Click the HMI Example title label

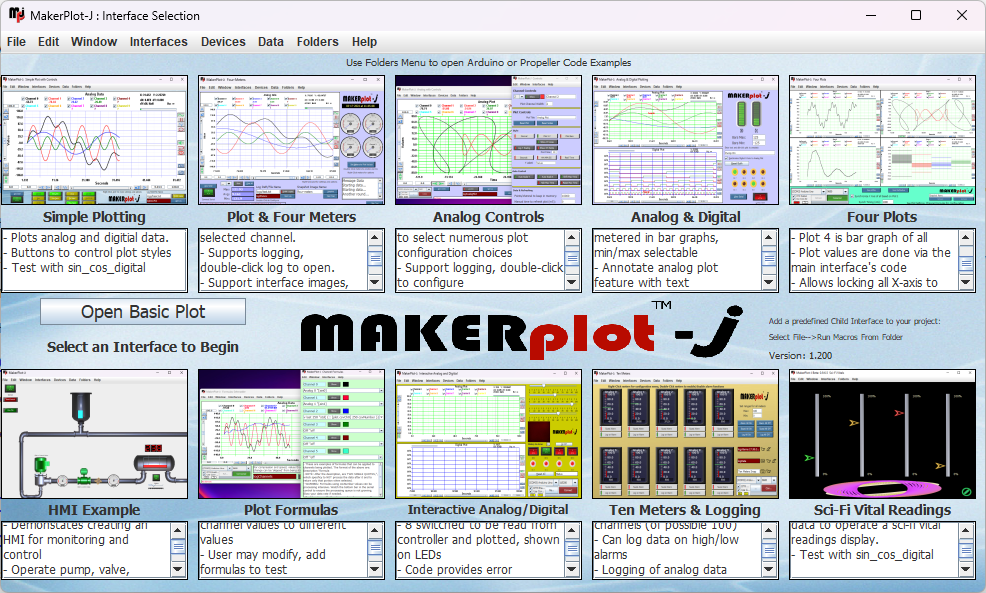point(94,510)
